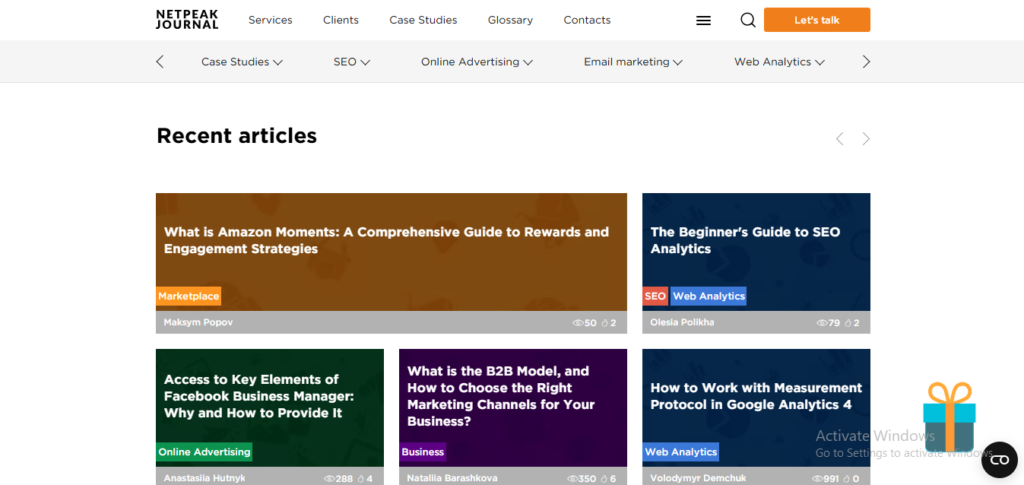This screenshot has width=1024, height=485.
Task: Click views eye icon on B2B Model card
Action: click(x=572, y=478)
